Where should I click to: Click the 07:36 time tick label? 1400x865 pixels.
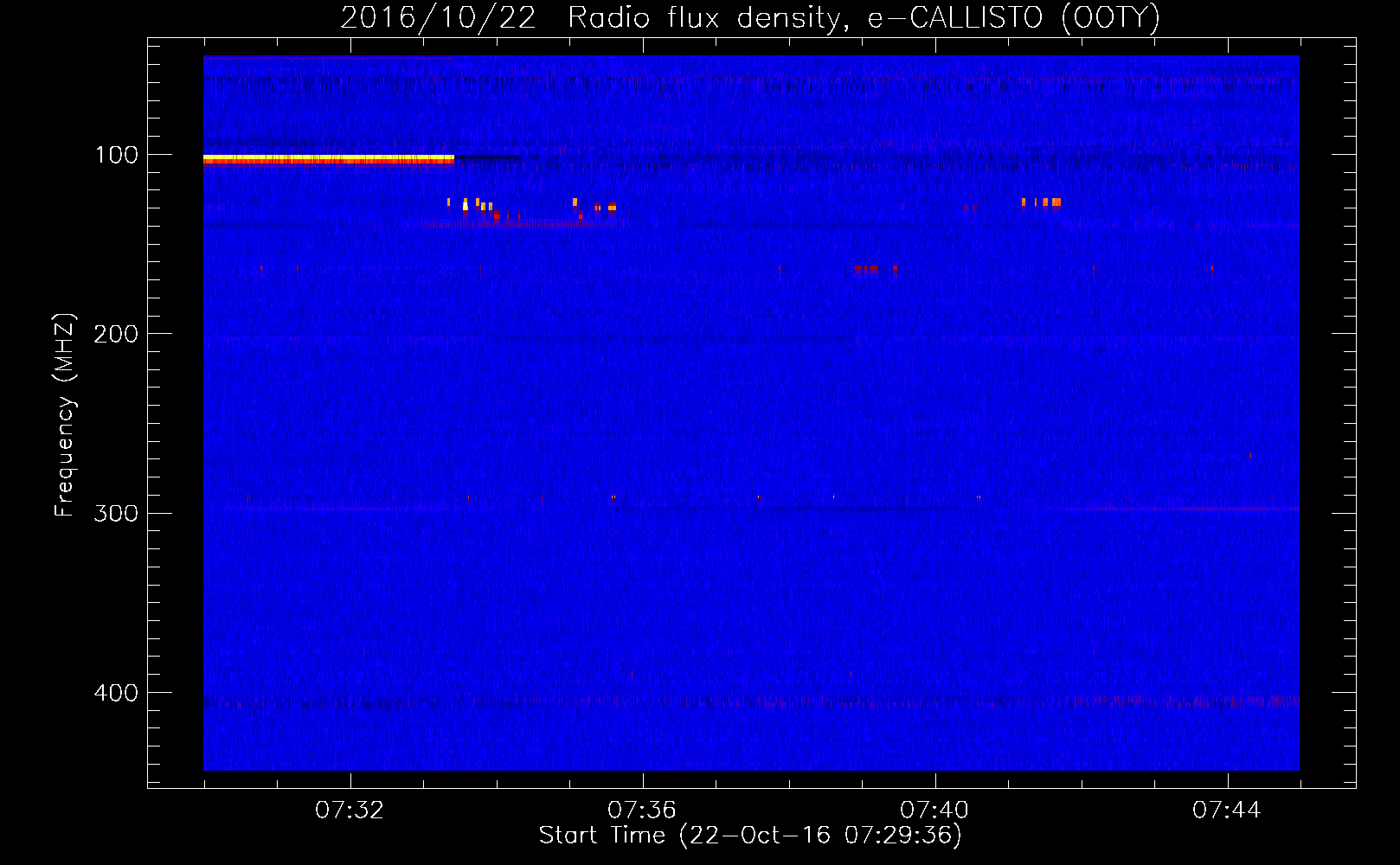tap(642, 811)
